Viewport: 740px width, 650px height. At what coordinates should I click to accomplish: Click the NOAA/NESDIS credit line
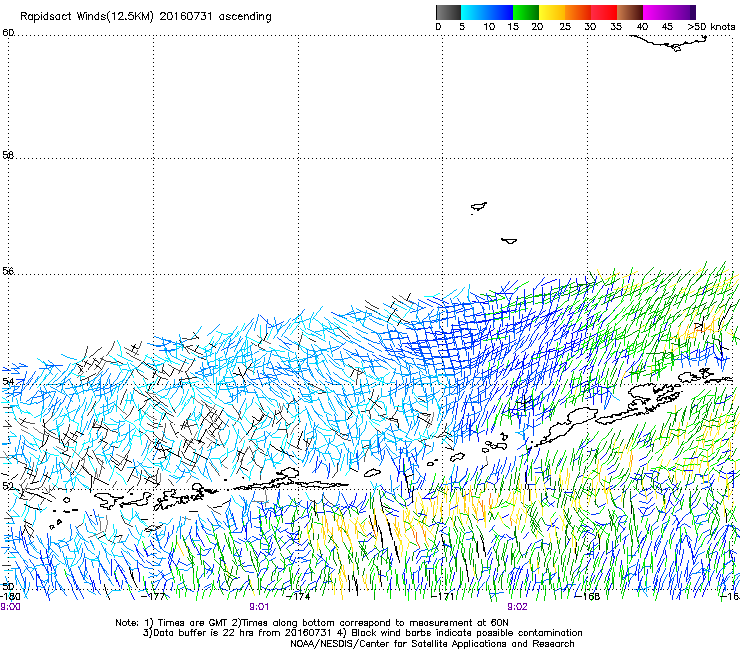coord(432,643)
